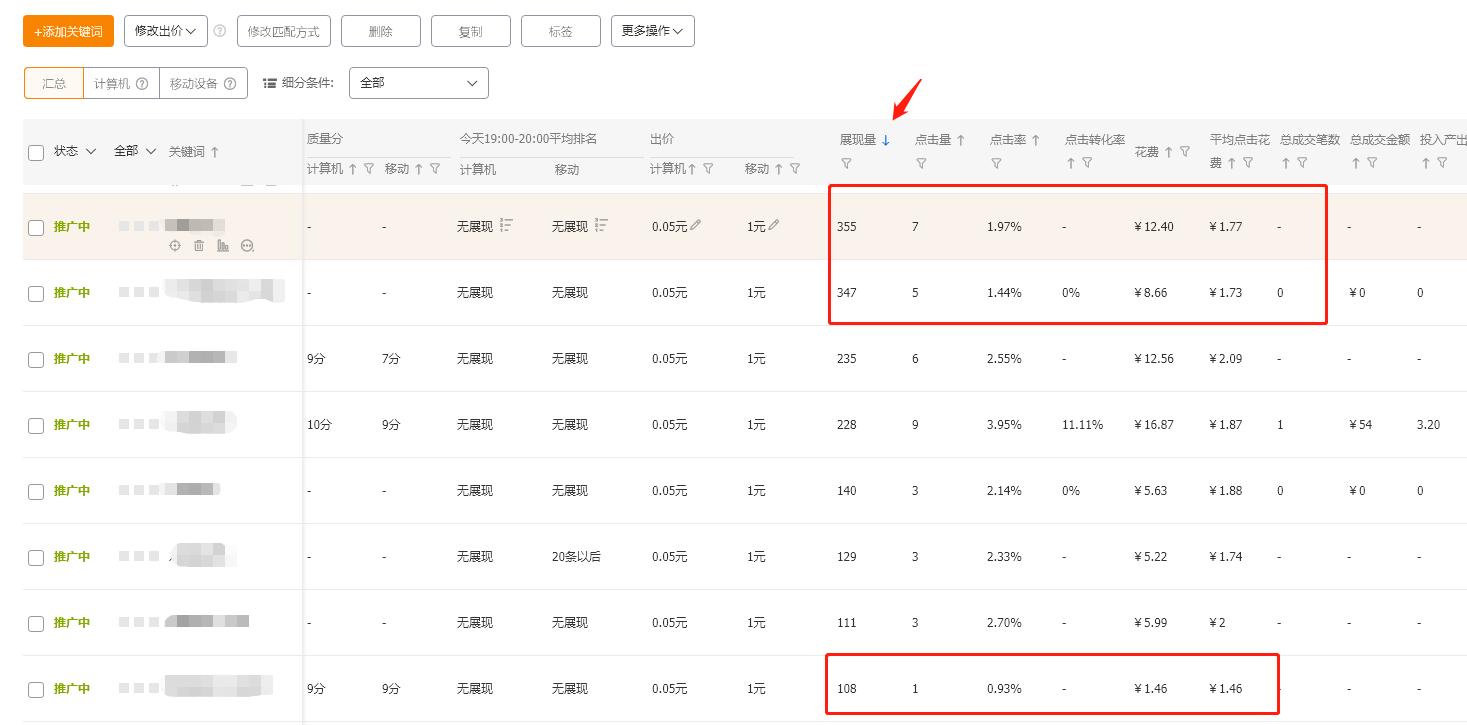Open the ellipsis more-options icon under first keyword
Image resolution: width=1467 pixels, height=725 pixels.
tap(247, 245)
